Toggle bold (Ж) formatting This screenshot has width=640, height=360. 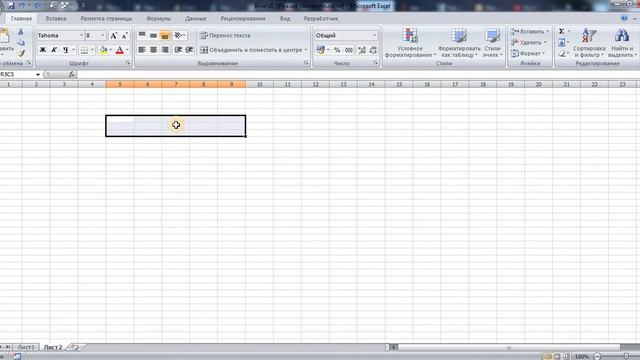point(42,50)
